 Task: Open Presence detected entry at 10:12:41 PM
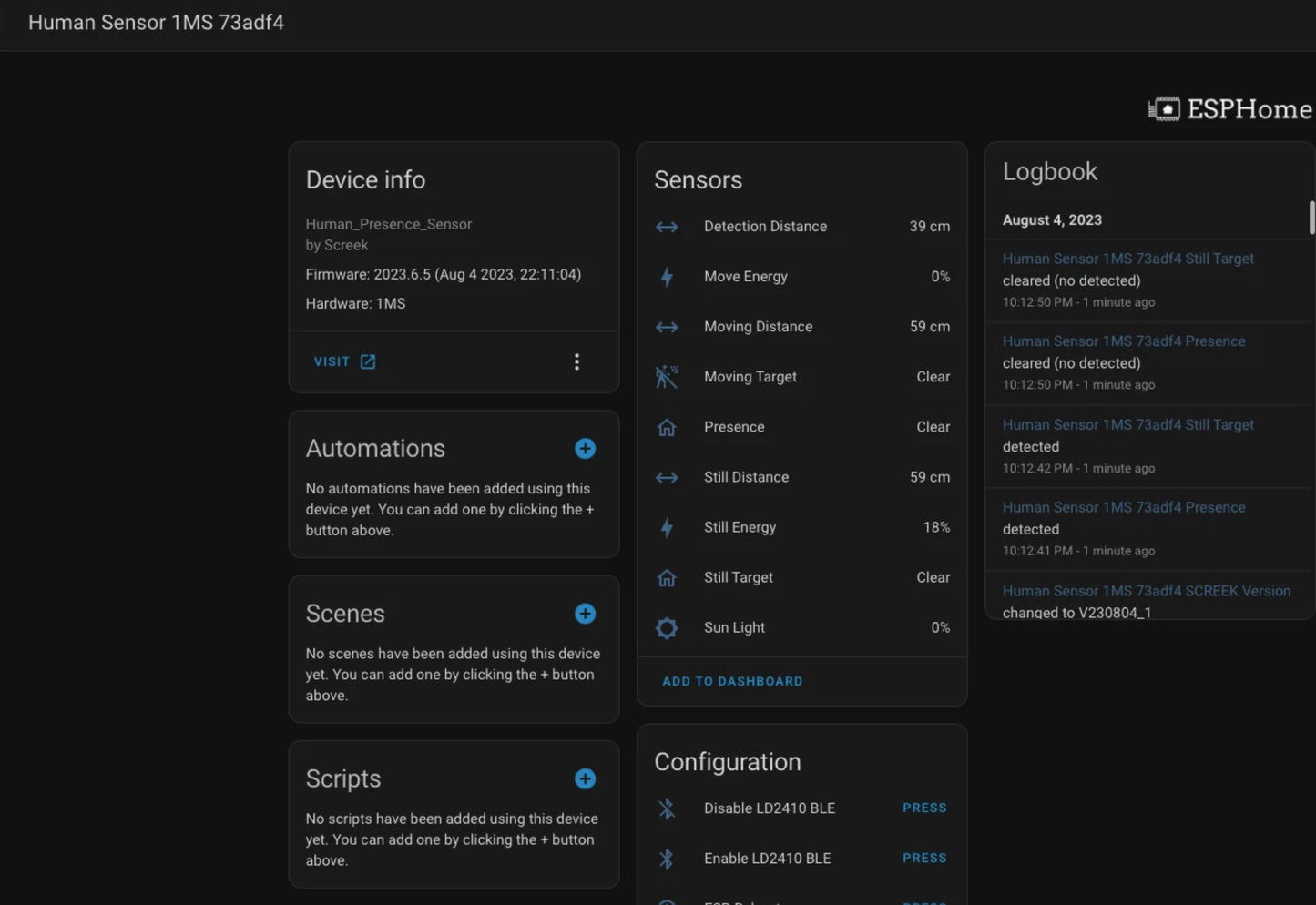[1148, 529]
